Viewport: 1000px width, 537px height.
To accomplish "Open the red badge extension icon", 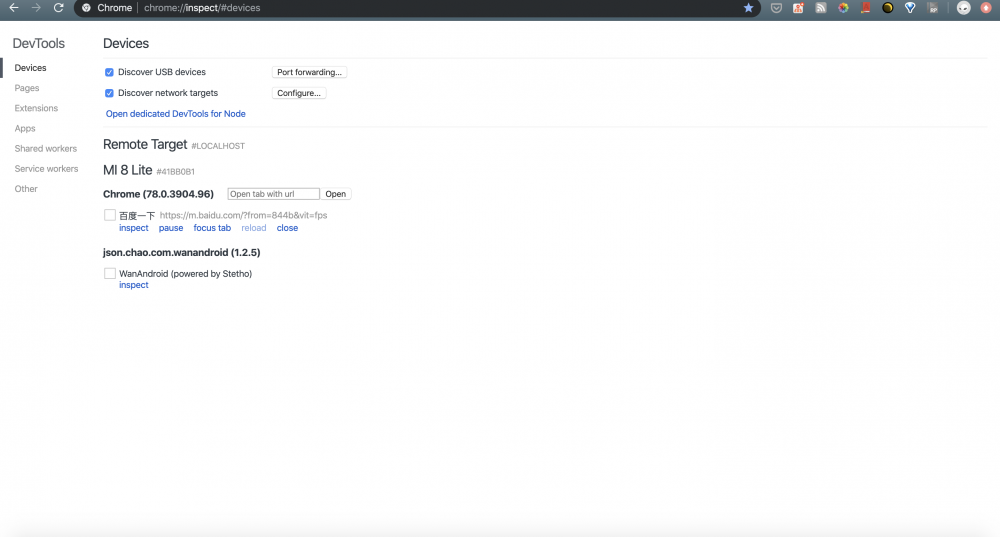I will (x=798, y=8).
